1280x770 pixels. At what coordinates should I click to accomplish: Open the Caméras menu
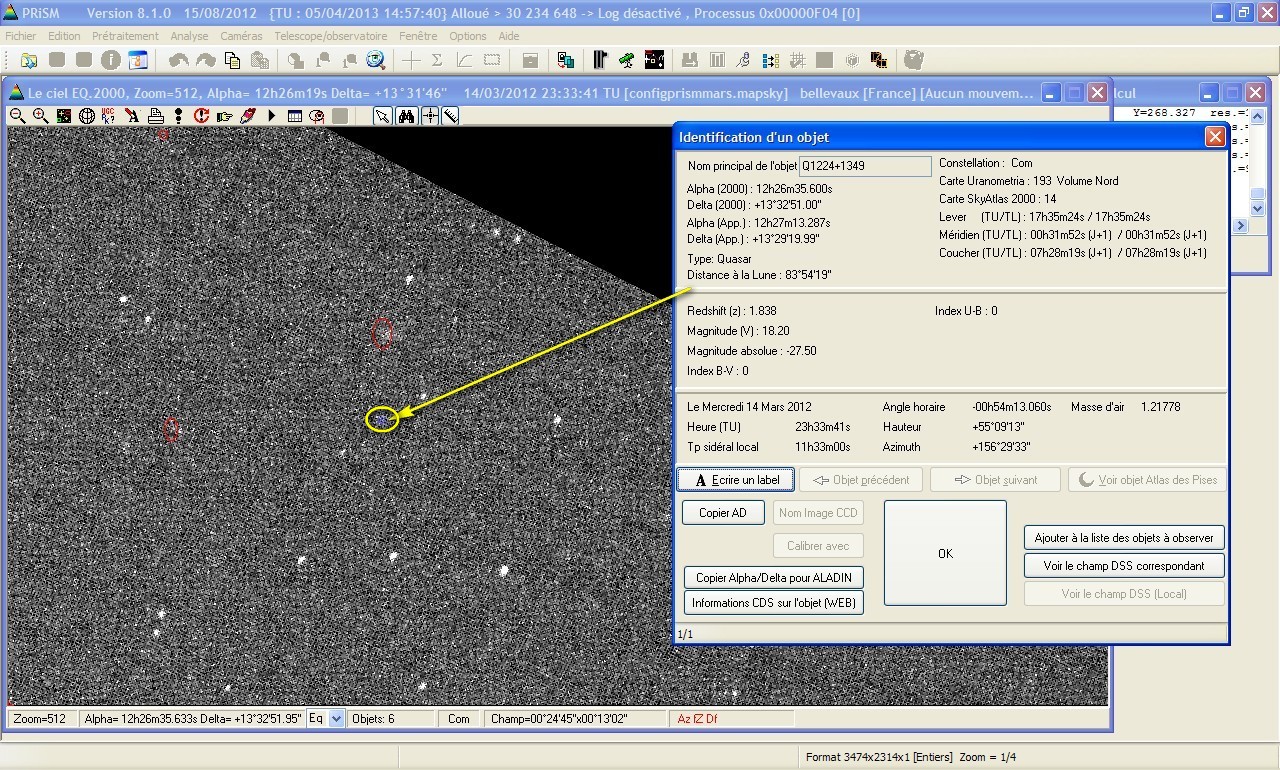241,36
